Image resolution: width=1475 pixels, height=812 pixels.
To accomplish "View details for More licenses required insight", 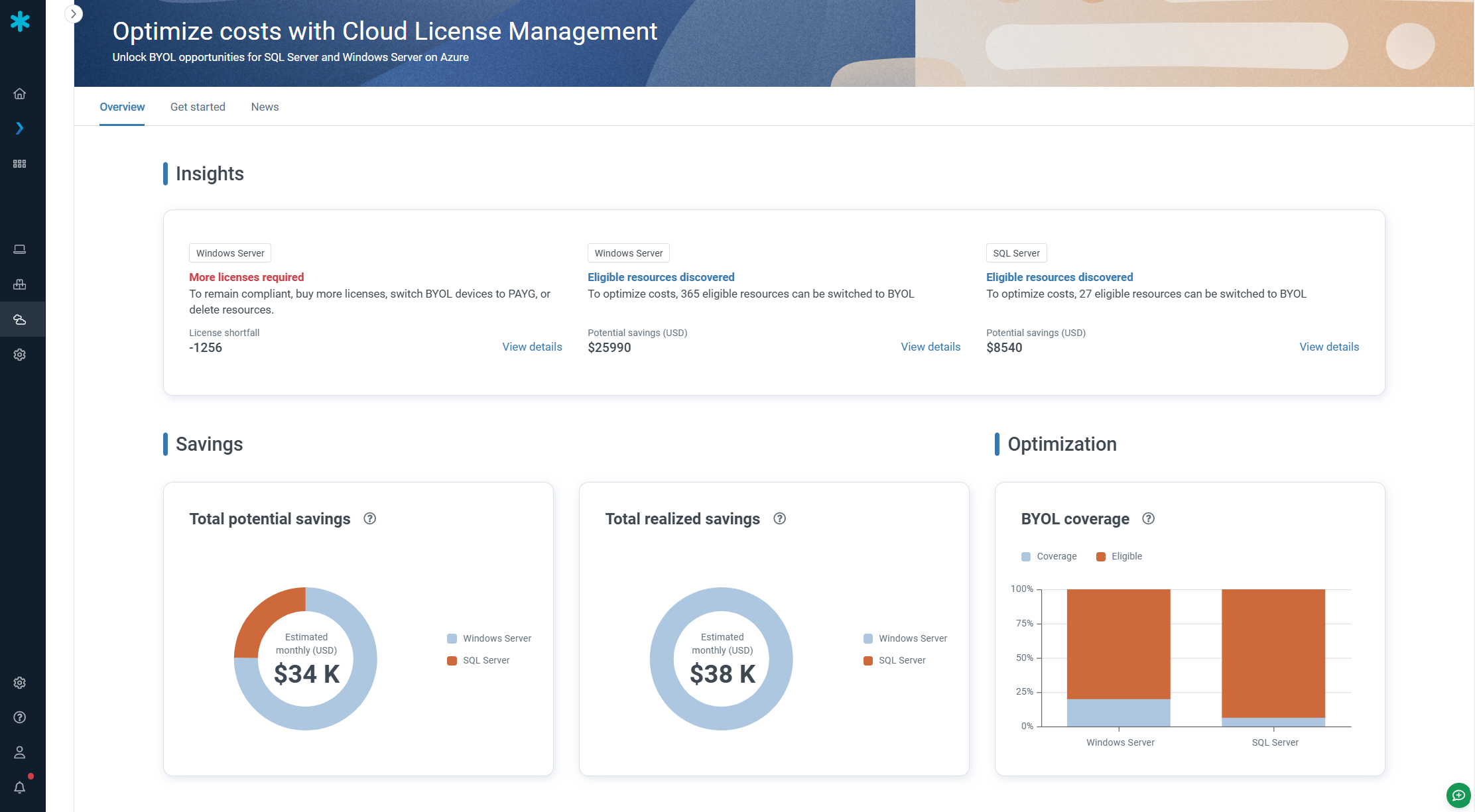I will (x=532, y=347).
